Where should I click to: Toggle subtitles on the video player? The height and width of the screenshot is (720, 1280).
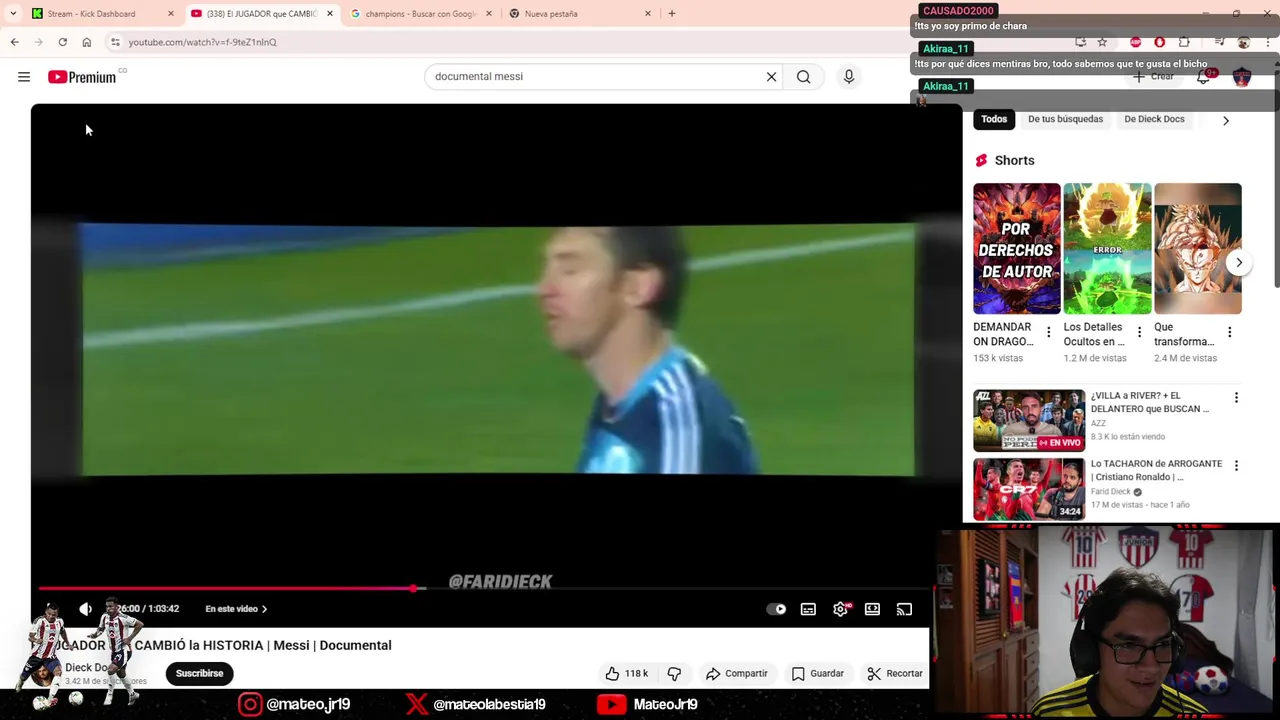(x=808, y=609)
